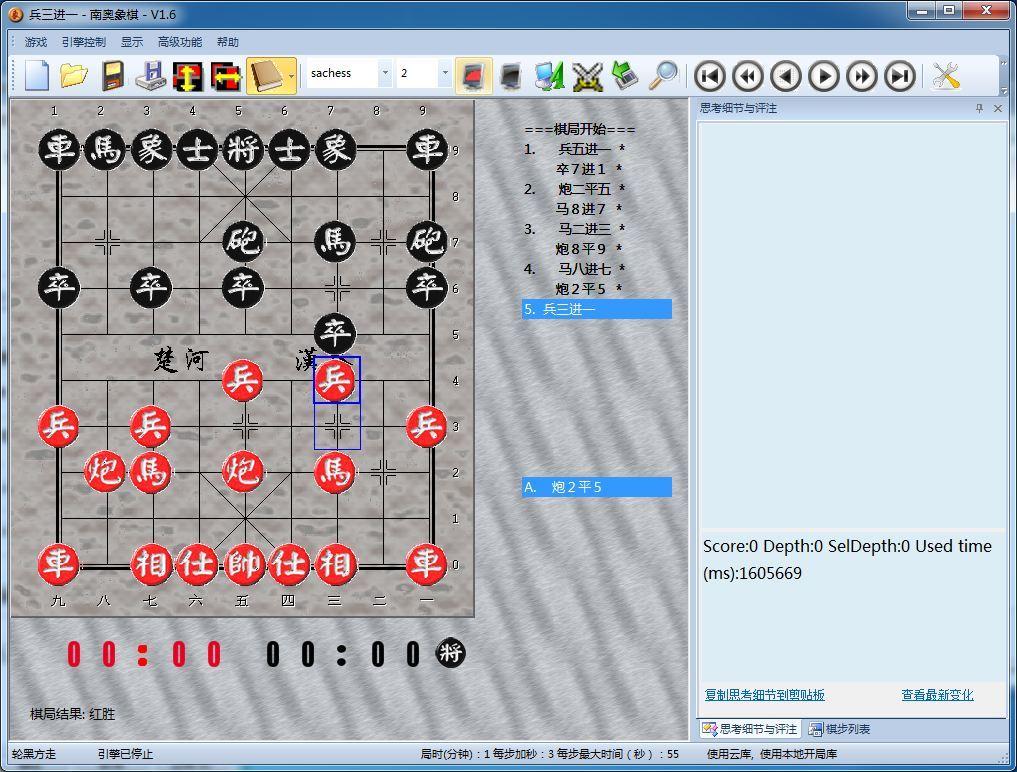Click the new game blank page icon
This screenshot has width=1017, height=772.
point(37,76)
